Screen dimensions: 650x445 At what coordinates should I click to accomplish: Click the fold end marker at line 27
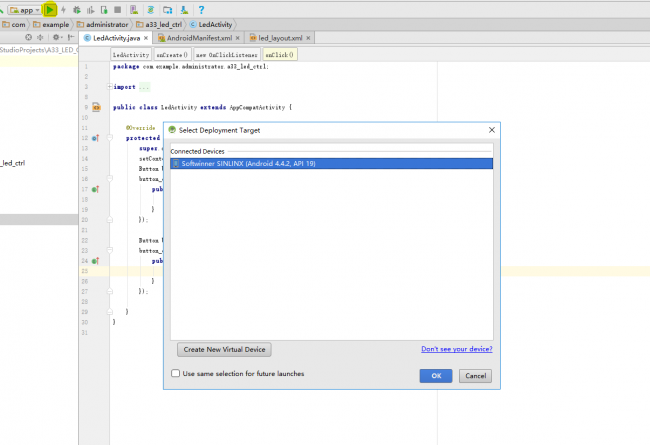pyautogui.click(x=110, y=291)
